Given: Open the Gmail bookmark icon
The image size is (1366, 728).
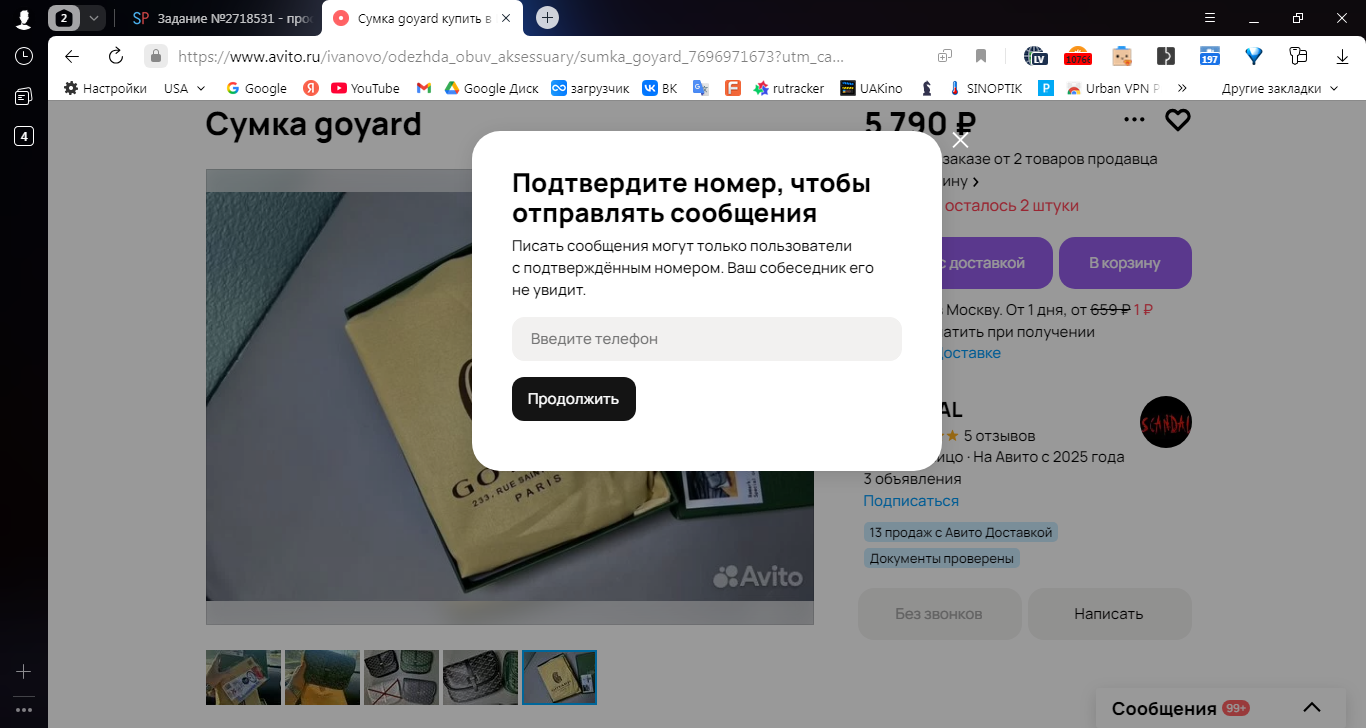Looking at the screenshot, I should click(x=424, y=88).
